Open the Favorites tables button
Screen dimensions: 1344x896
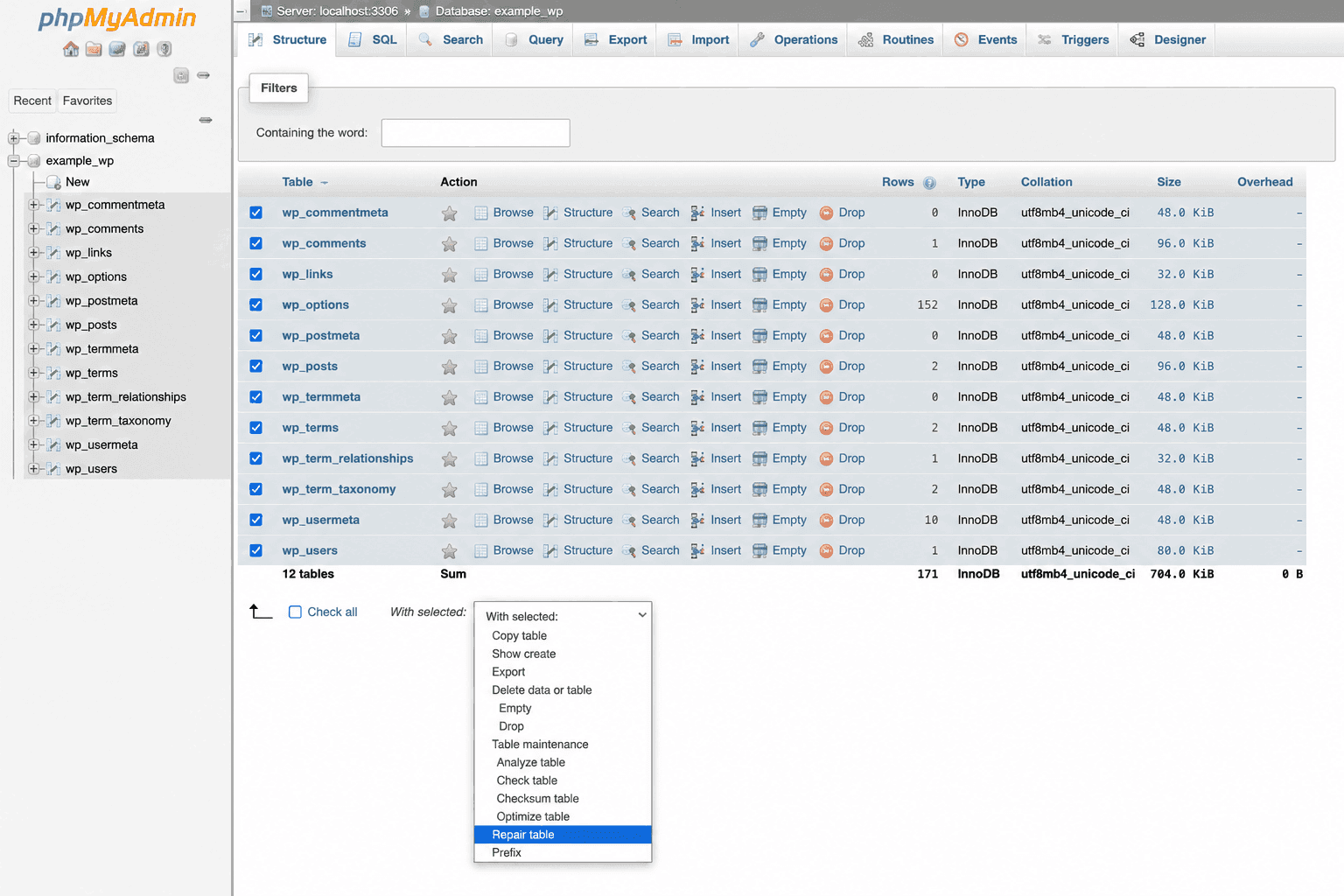pos(87,101)
